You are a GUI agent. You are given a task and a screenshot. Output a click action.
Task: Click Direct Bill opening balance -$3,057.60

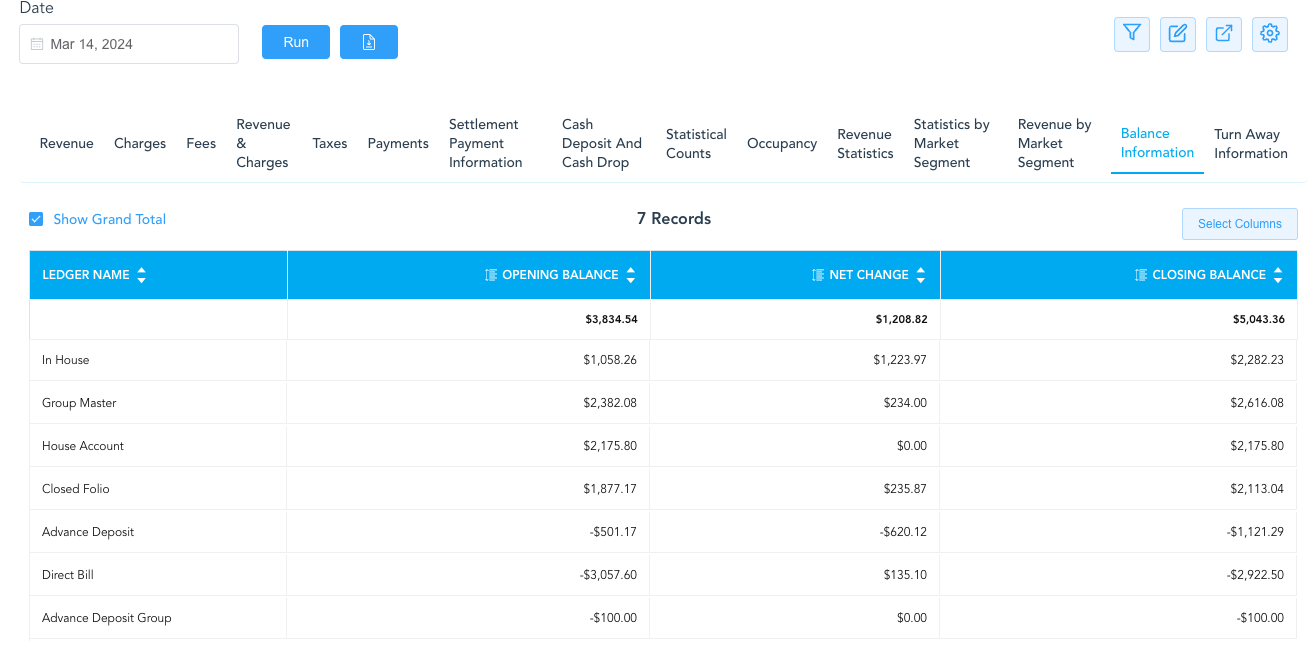608,575
